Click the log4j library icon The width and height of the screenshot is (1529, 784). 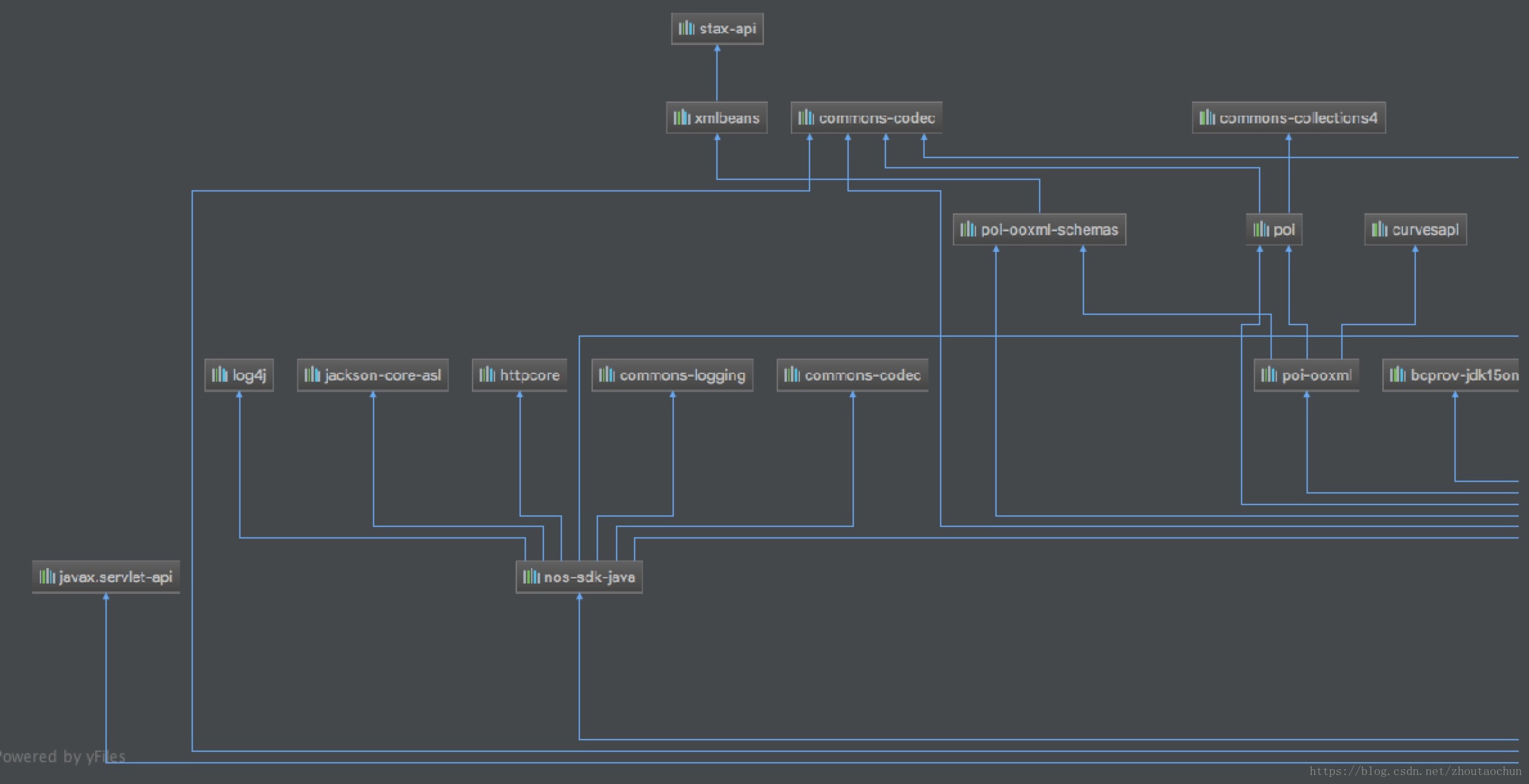[x=220, y=375]
